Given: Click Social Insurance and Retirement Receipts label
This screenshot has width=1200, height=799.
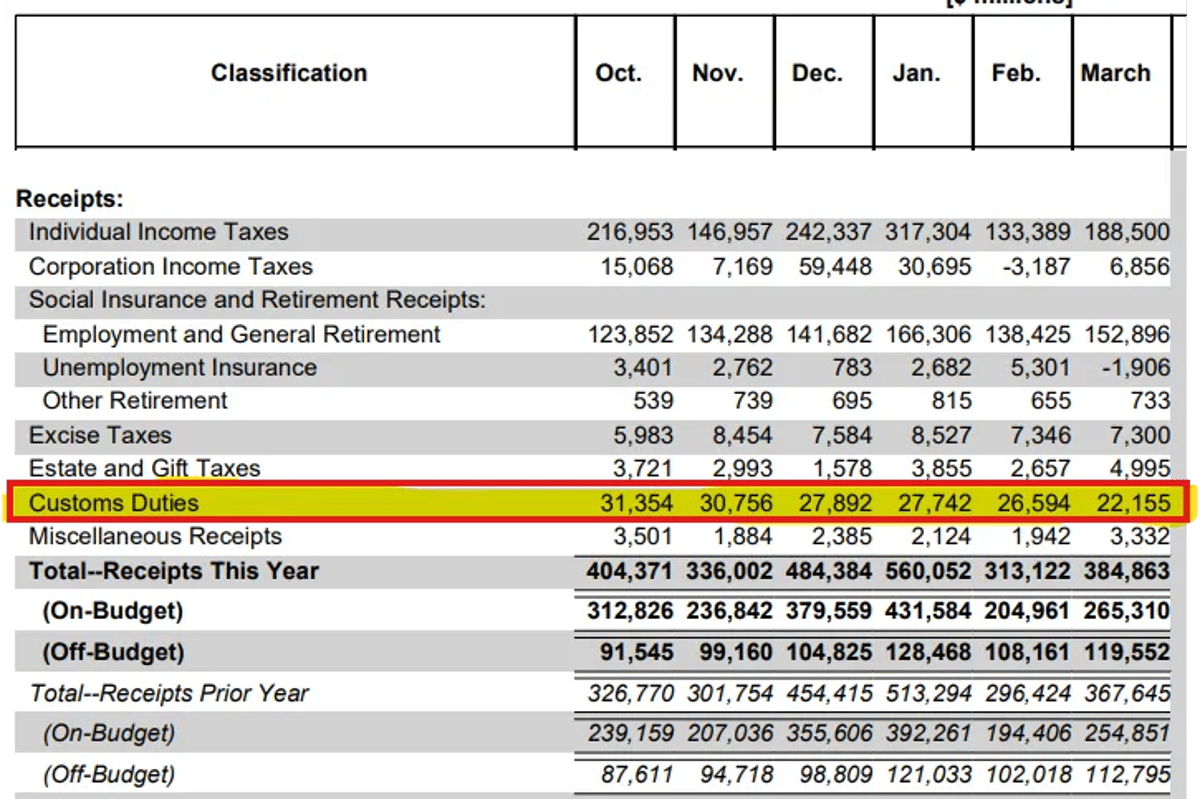Looking at the screenshot, I should coord(257,300).
